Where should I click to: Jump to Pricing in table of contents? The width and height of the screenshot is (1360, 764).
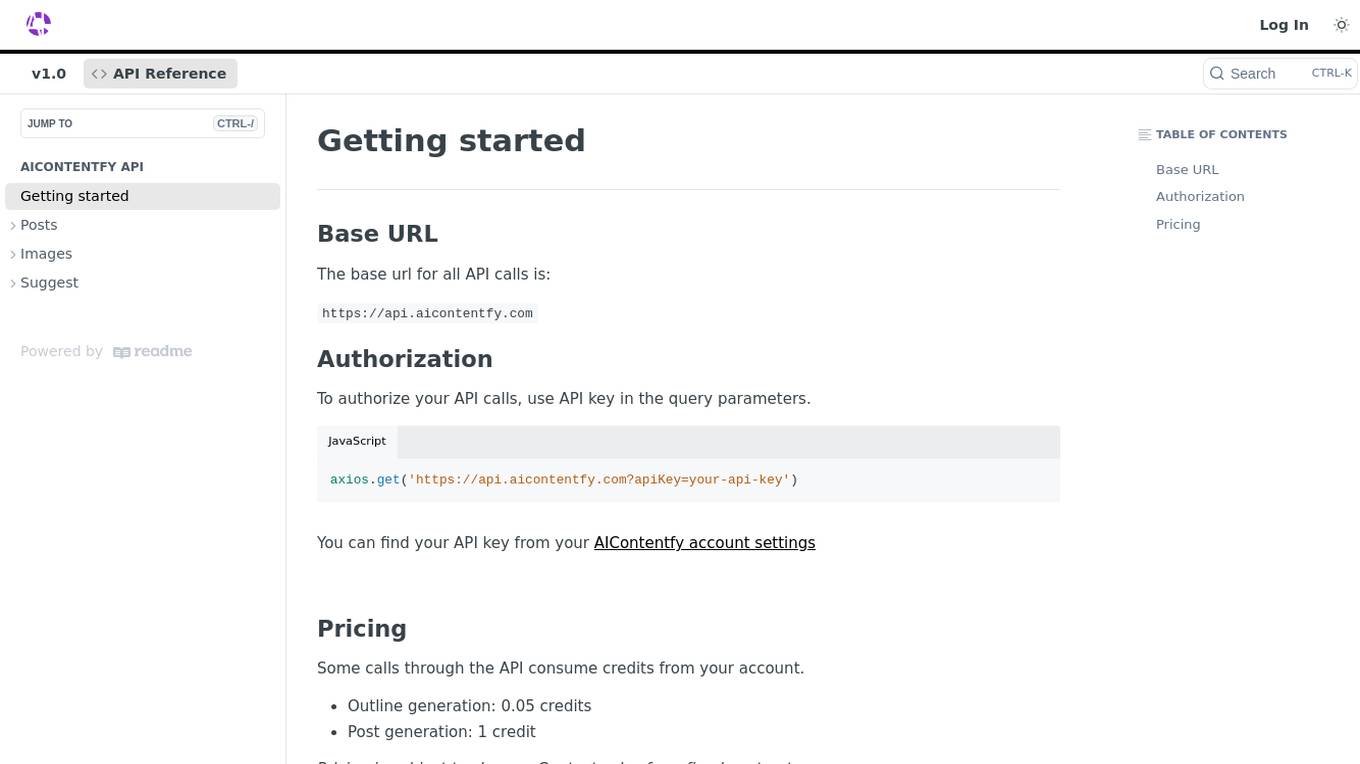coord(1178,225)
